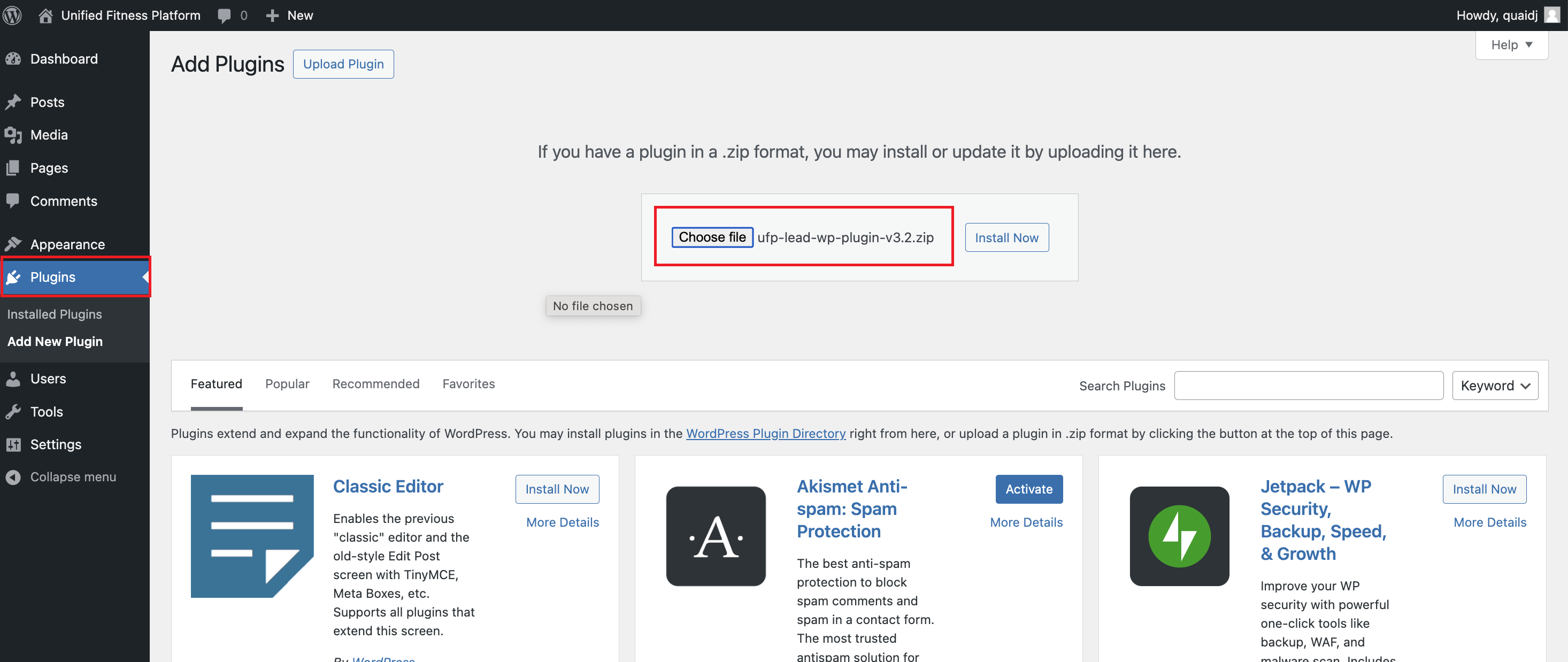Screen dimensions: 1568x662
Task: Click the Tools wrench icon
Action: coord(13,412)
